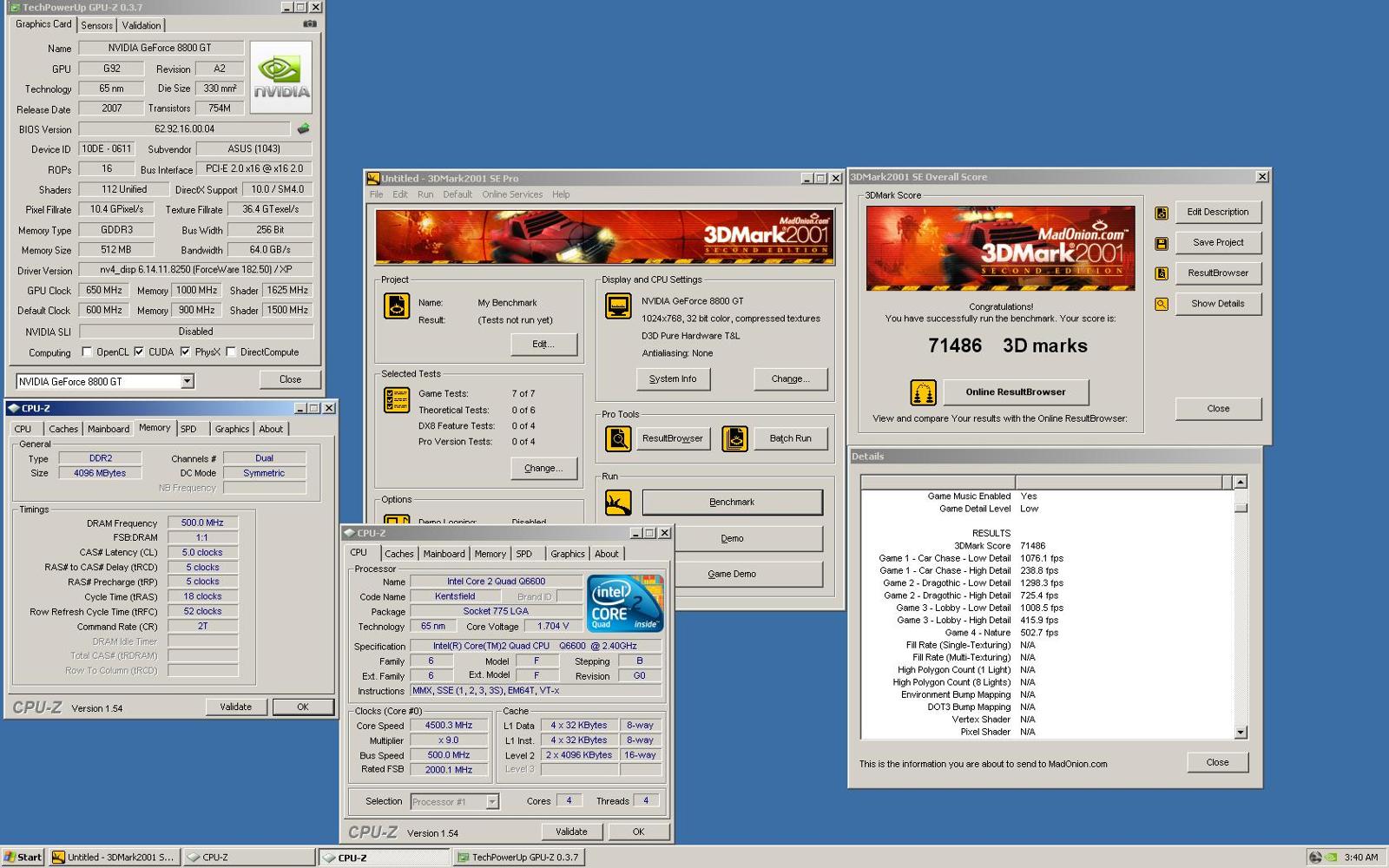Click the NVIDIA logo in GPU-Z

click(x=281, y=77)
